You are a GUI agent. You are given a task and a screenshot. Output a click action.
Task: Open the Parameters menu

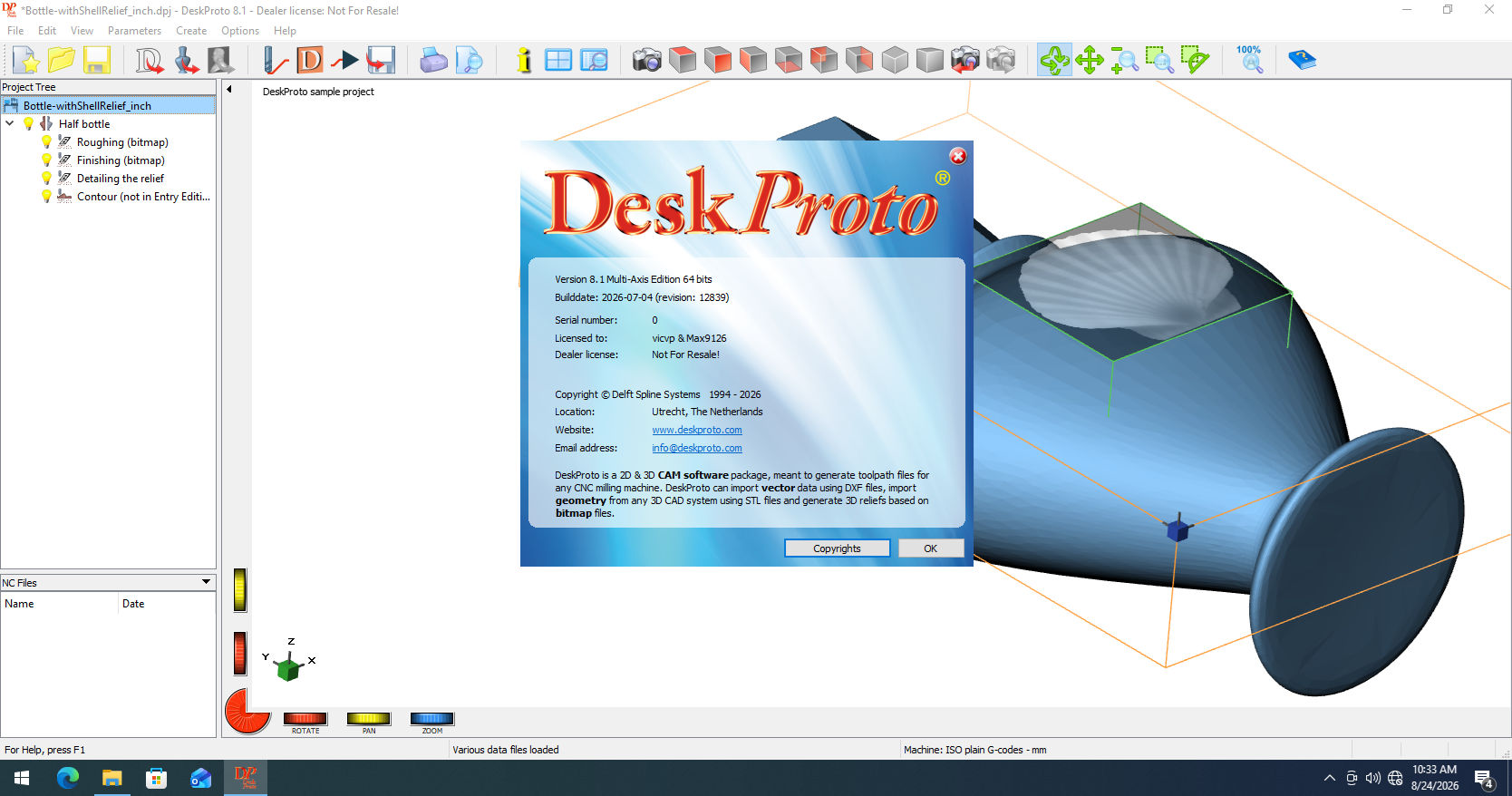point(134,31)
